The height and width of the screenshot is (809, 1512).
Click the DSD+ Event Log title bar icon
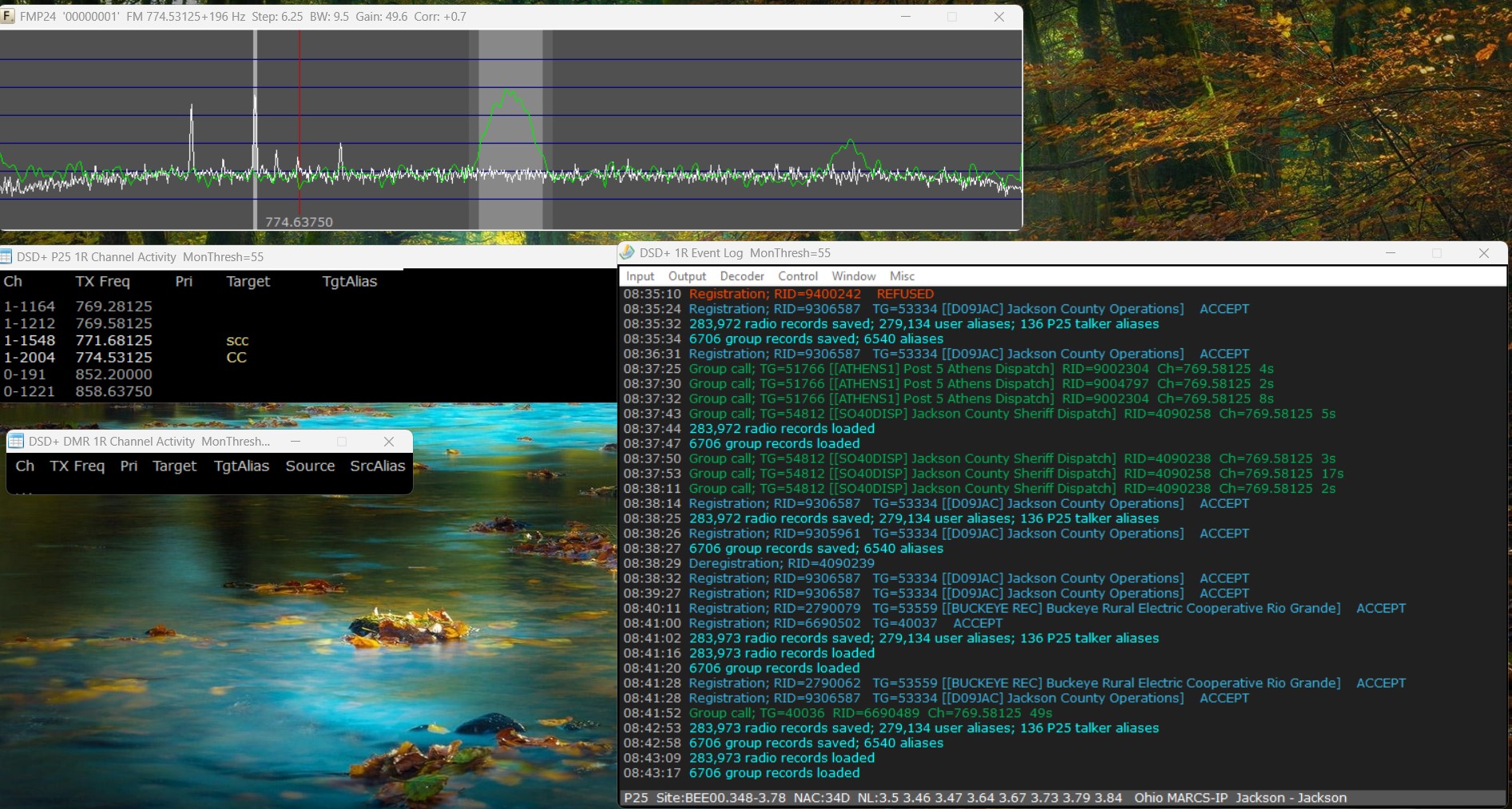tap(628, 253)
